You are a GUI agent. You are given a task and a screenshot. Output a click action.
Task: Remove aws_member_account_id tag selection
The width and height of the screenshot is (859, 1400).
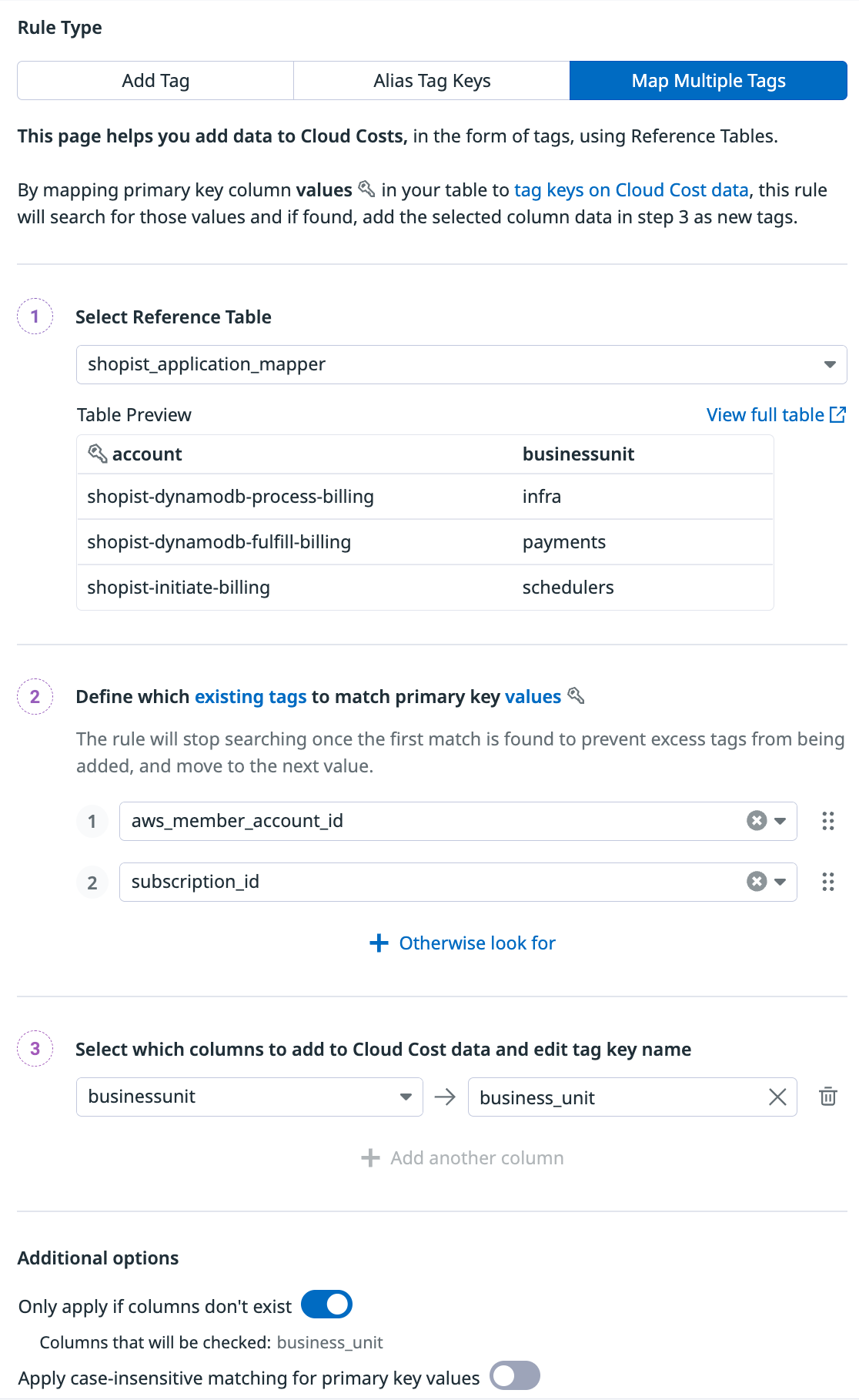757,821
